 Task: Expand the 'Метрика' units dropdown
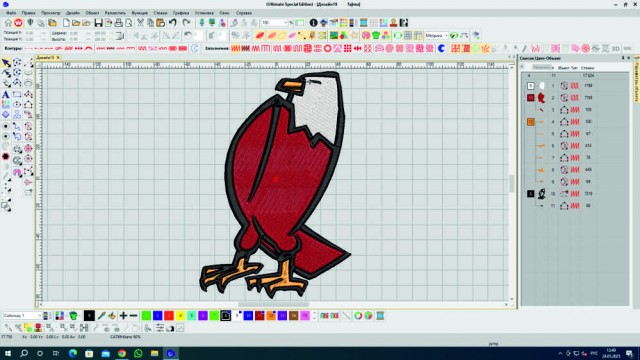click(x=436, y=36)
